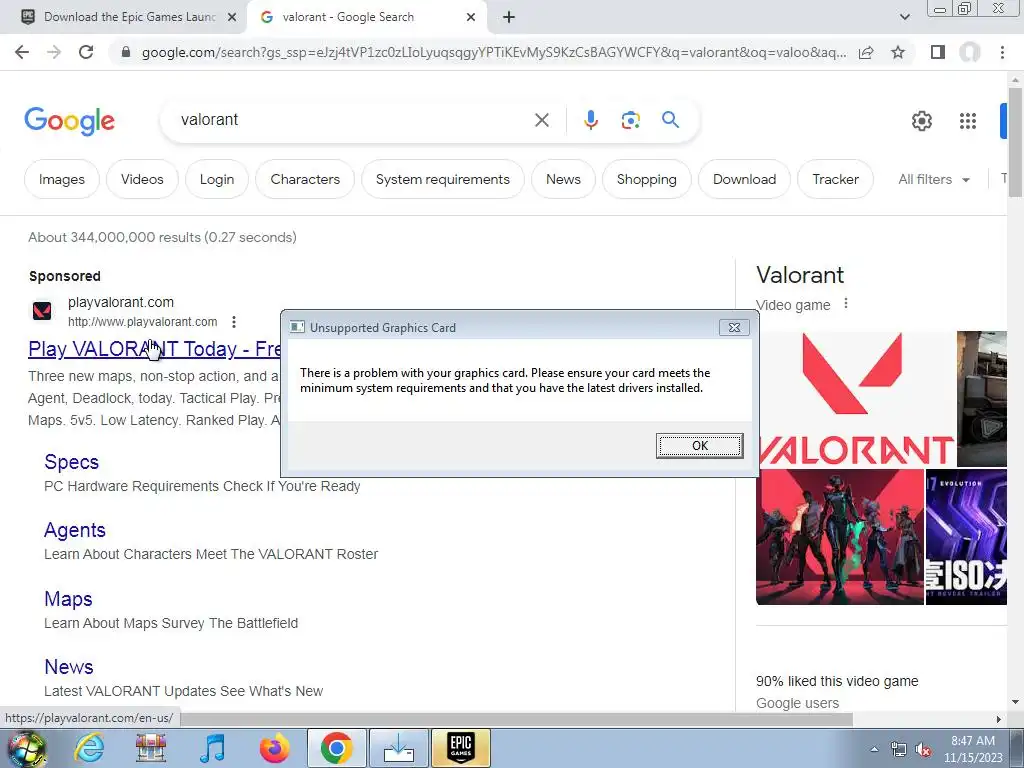
Task: Click the address bar URL
Action: (x=493, y=52)
